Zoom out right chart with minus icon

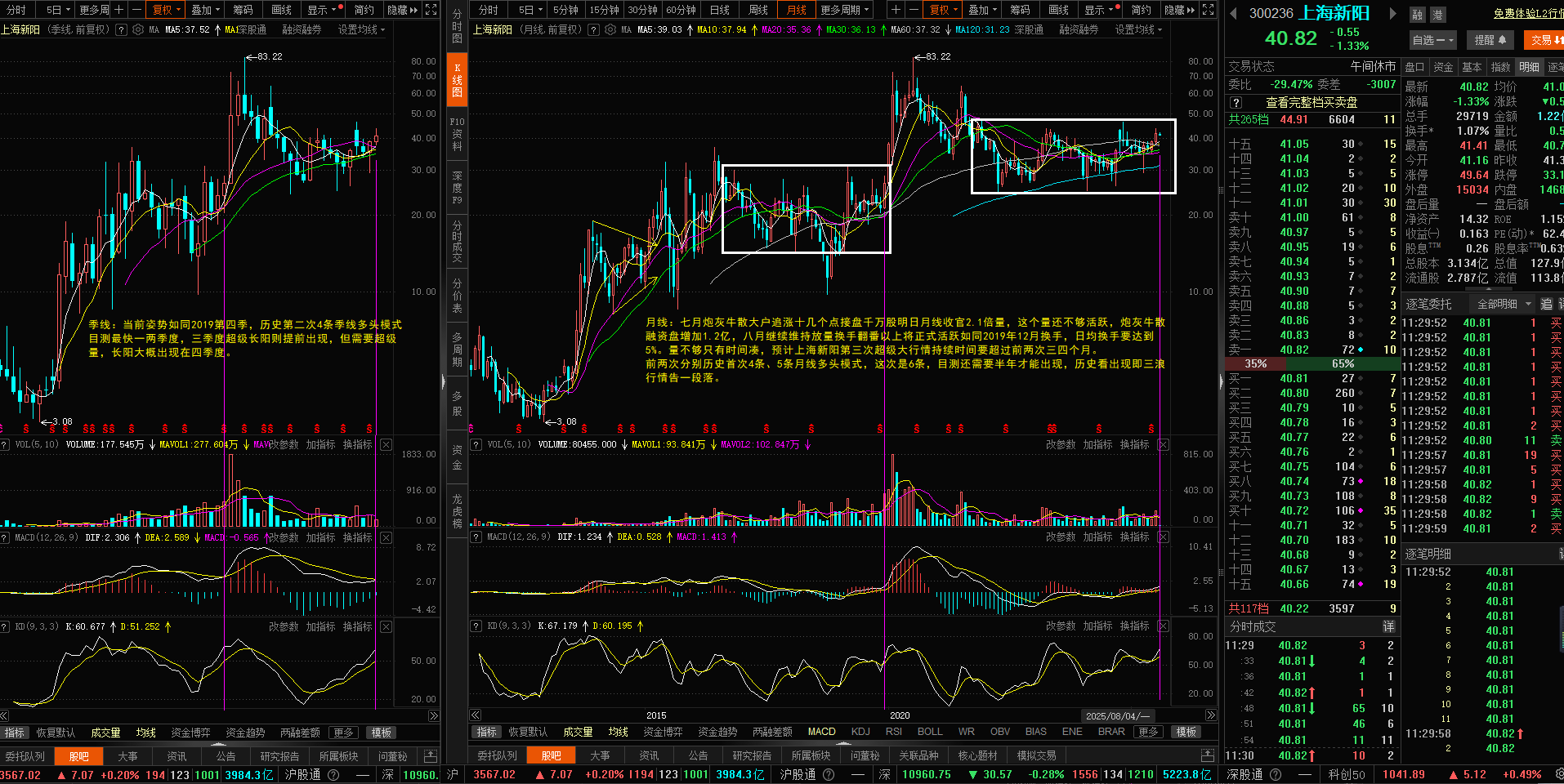click(914, 10)
